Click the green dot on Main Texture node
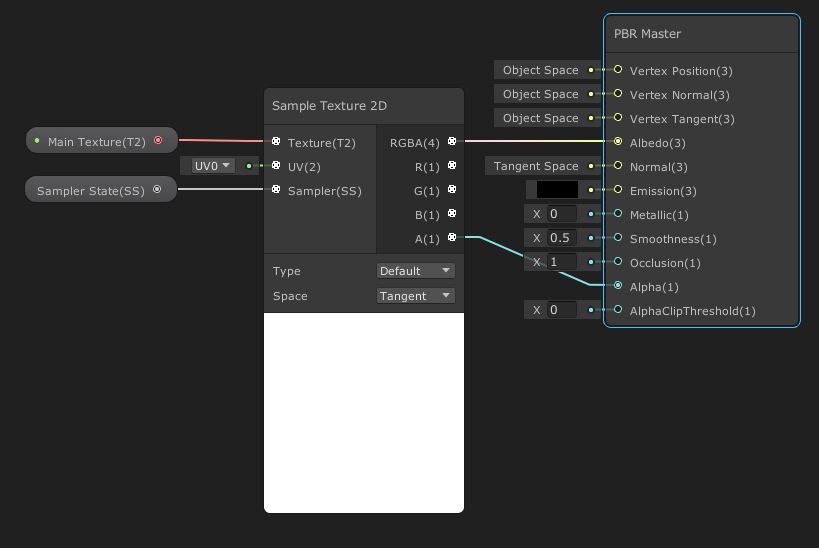Screen dimensions: 819x548 pos(37,141)
